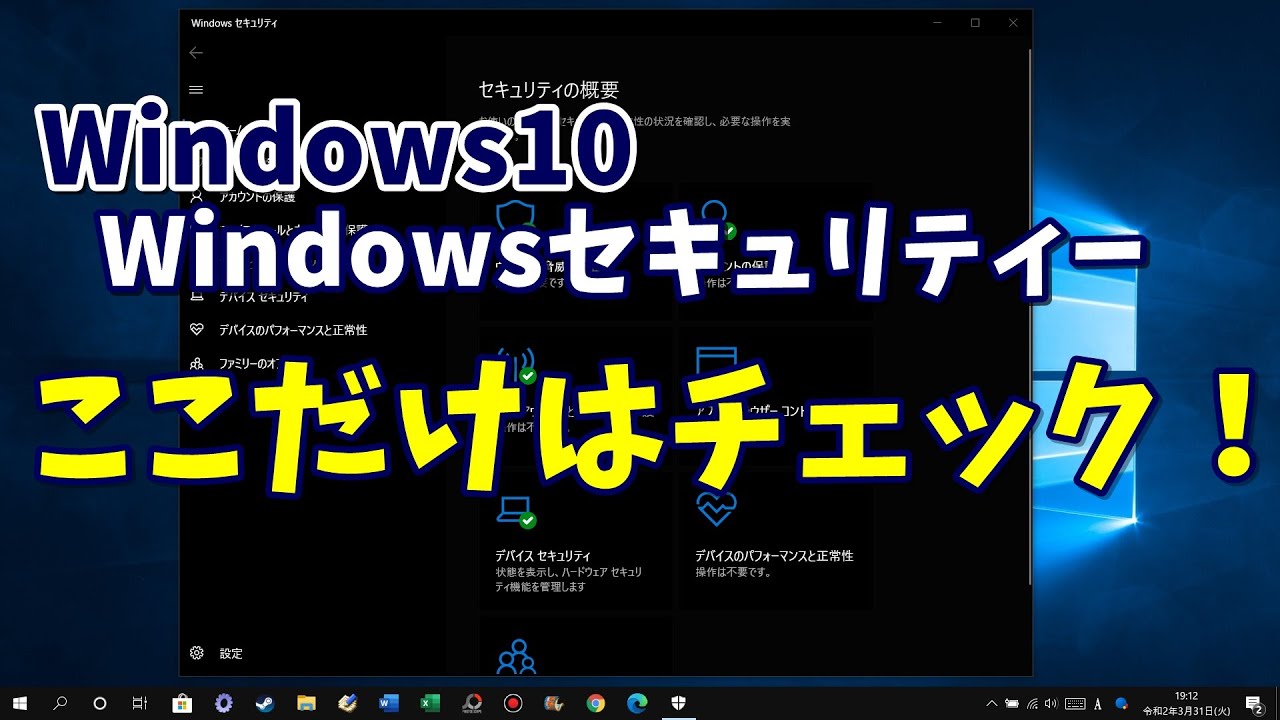Open File Explorer from the taskbar
This screenshot has height=720, width=1280.
click(x=306, y=703)
